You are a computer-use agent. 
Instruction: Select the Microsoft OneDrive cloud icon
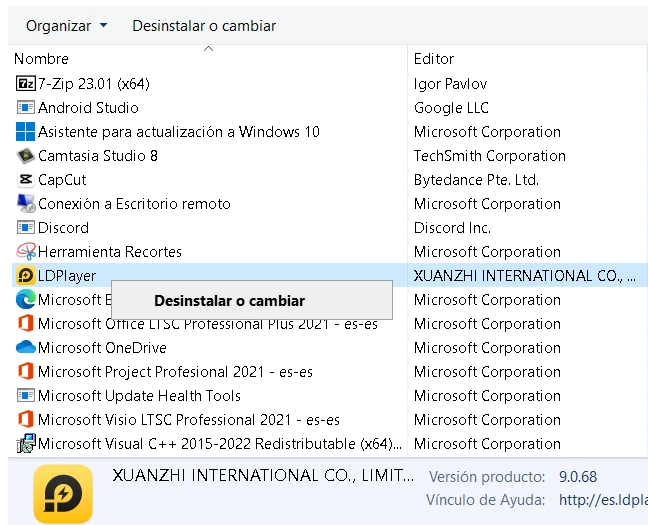(26, 348)
